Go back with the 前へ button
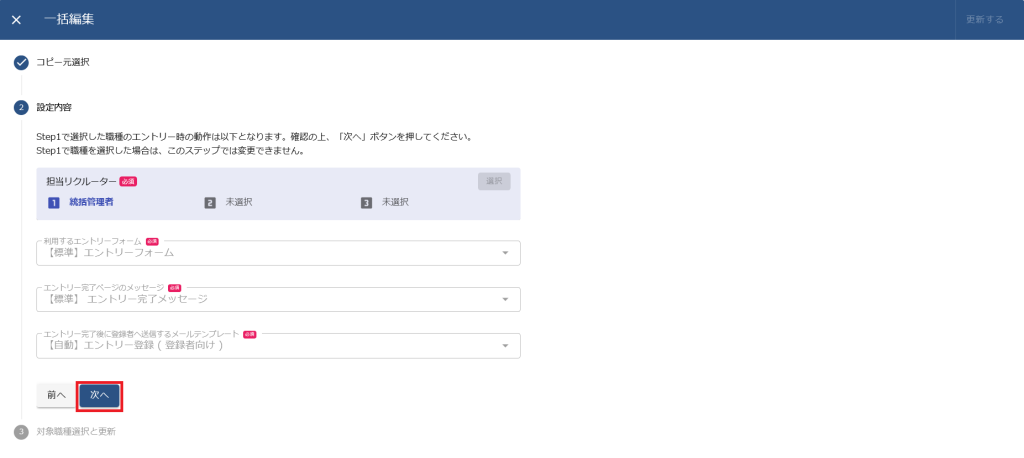Image resolution: width=1024 pixels, height=458 pixels. coord(56,395)
